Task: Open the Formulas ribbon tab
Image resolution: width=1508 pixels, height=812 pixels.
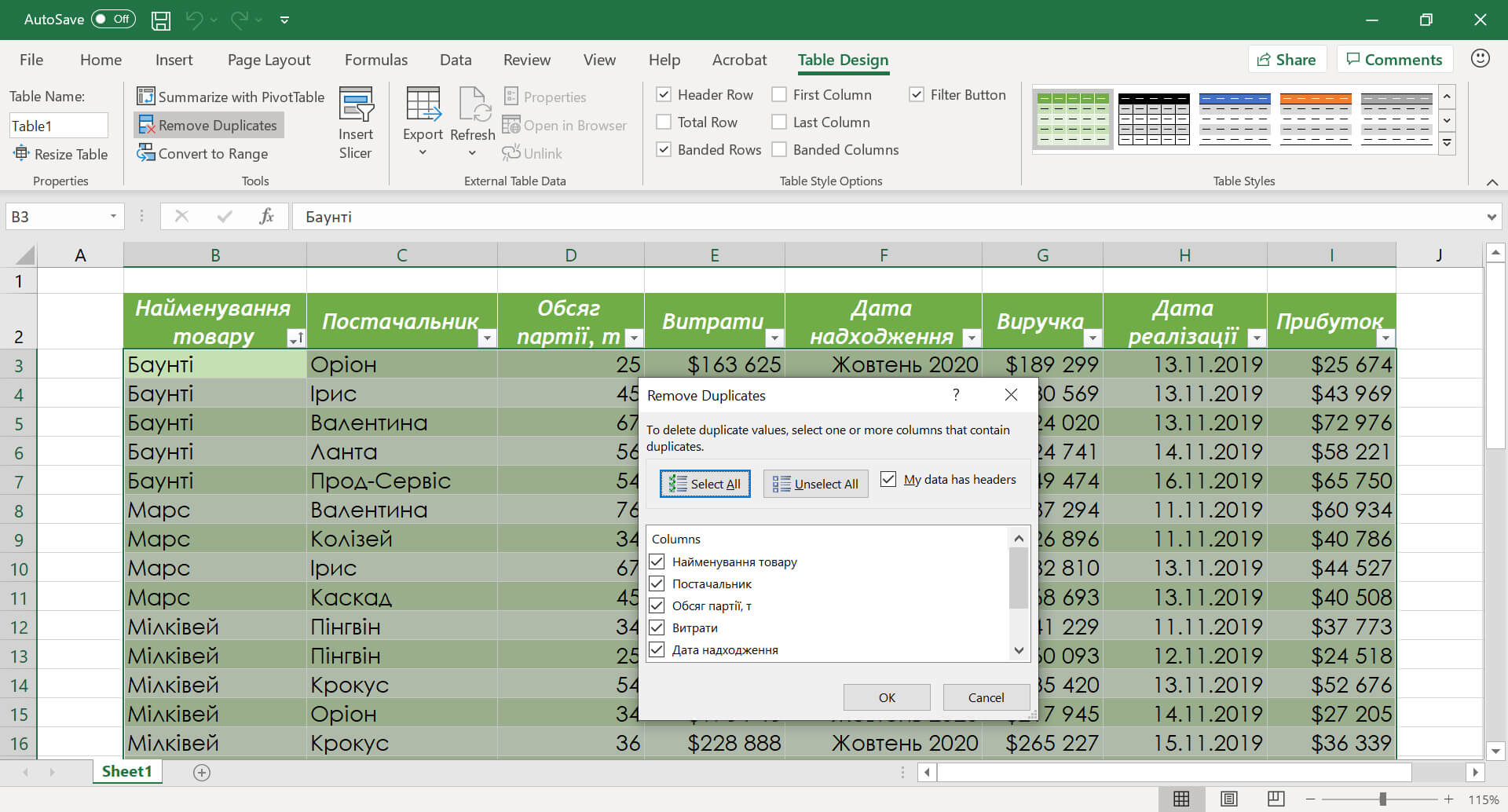Action: pos(376,60)
